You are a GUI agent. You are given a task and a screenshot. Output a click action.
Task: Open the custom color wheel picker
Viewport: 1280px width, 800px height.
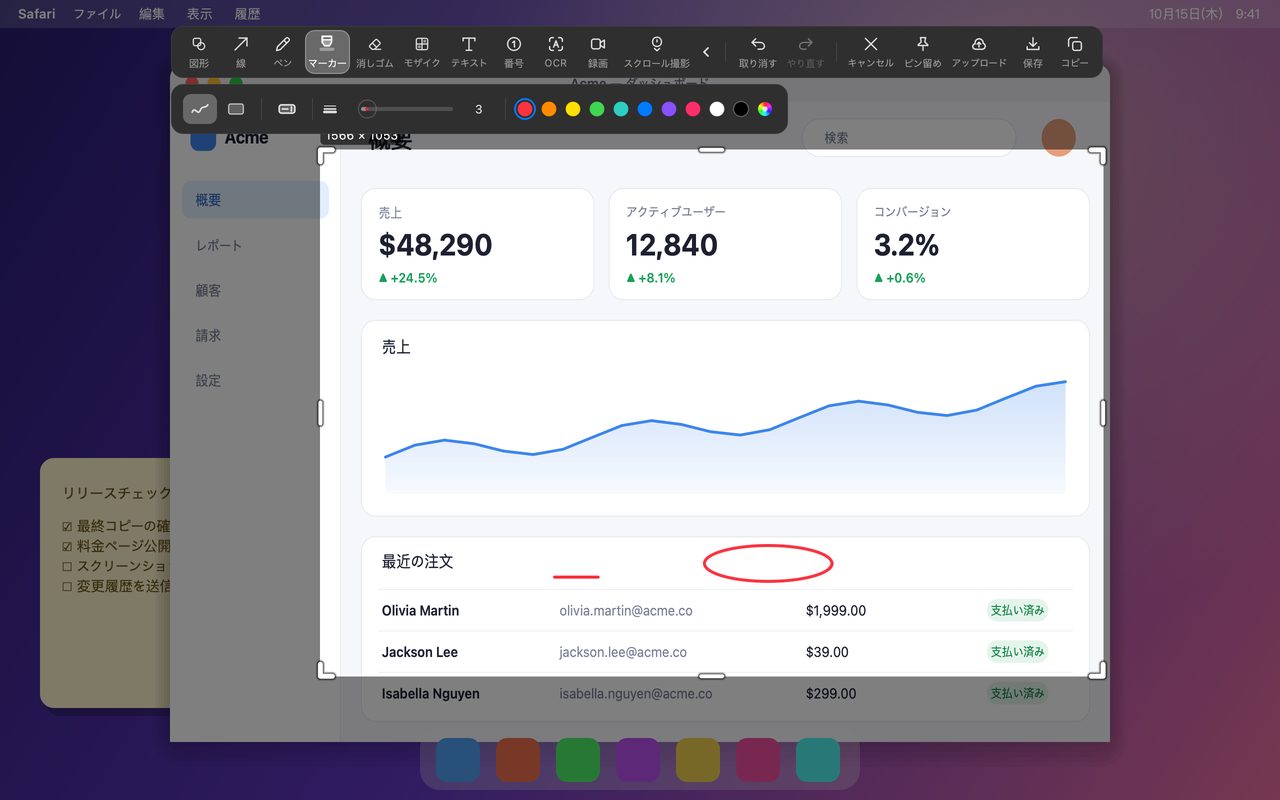tap(765, 109)
